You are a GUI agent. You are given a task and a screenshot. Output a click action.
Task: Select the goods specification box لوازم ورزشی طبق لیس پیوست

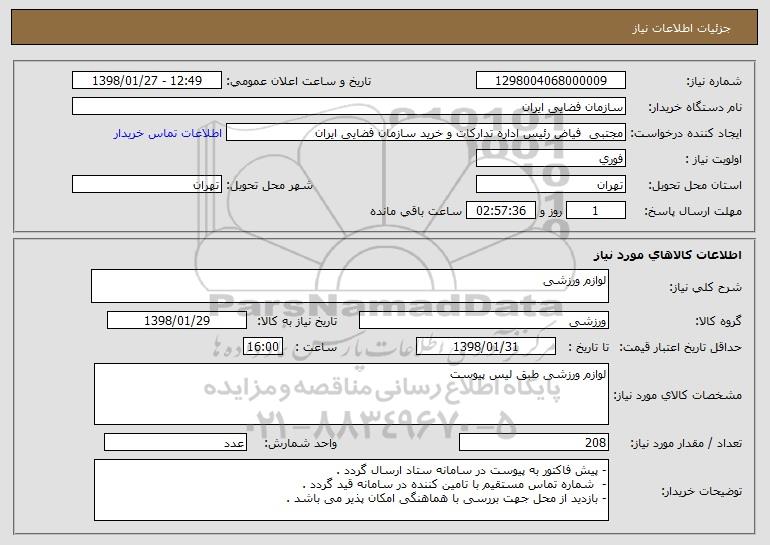click(x=351, y=394)
